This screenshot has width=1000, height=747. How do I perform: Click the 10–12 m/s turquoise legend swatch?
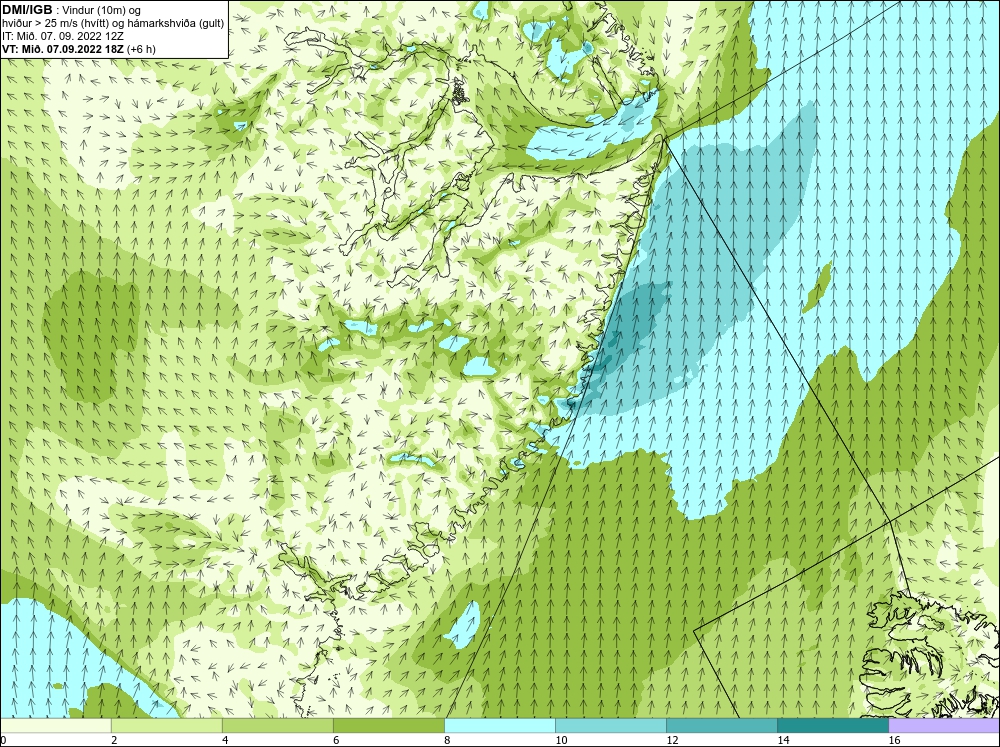coord(610,726)
